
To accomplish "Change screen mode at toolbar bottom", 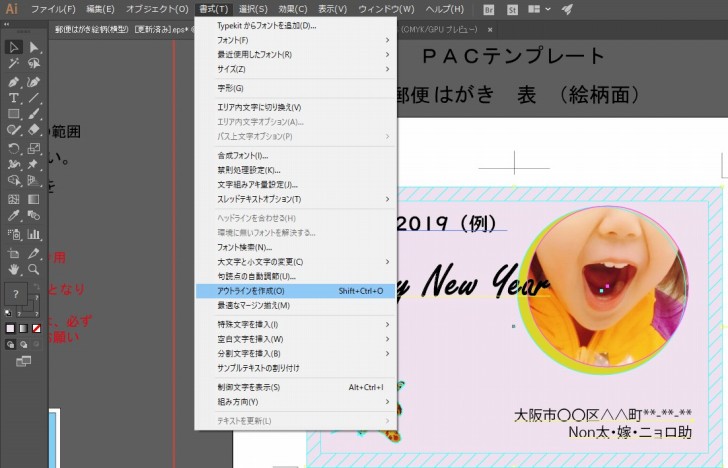I will pos(23,361).
